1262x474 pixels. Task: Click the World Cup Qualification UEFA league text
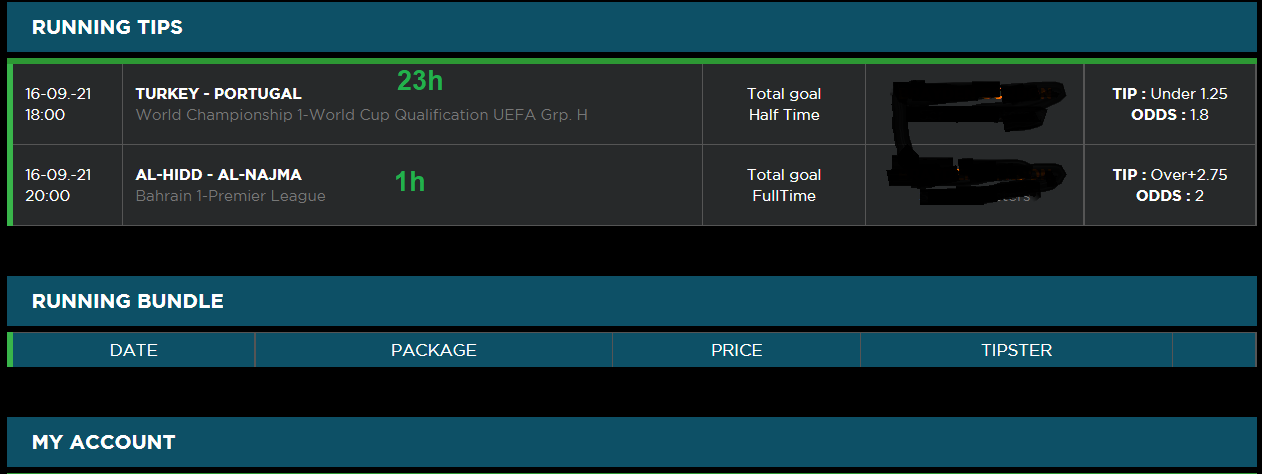(361, 115)
